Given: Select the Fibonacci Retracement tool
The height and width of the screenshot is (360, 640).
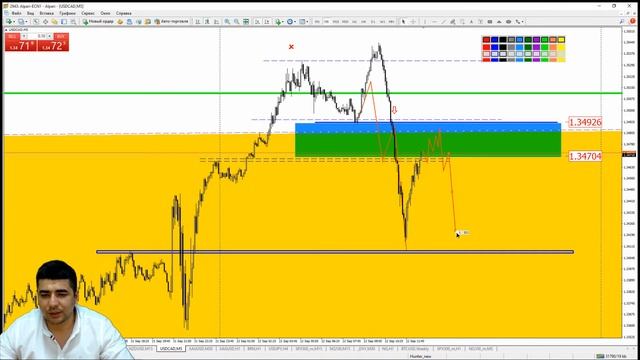Looking at the screenshot, I should point(462,21).
